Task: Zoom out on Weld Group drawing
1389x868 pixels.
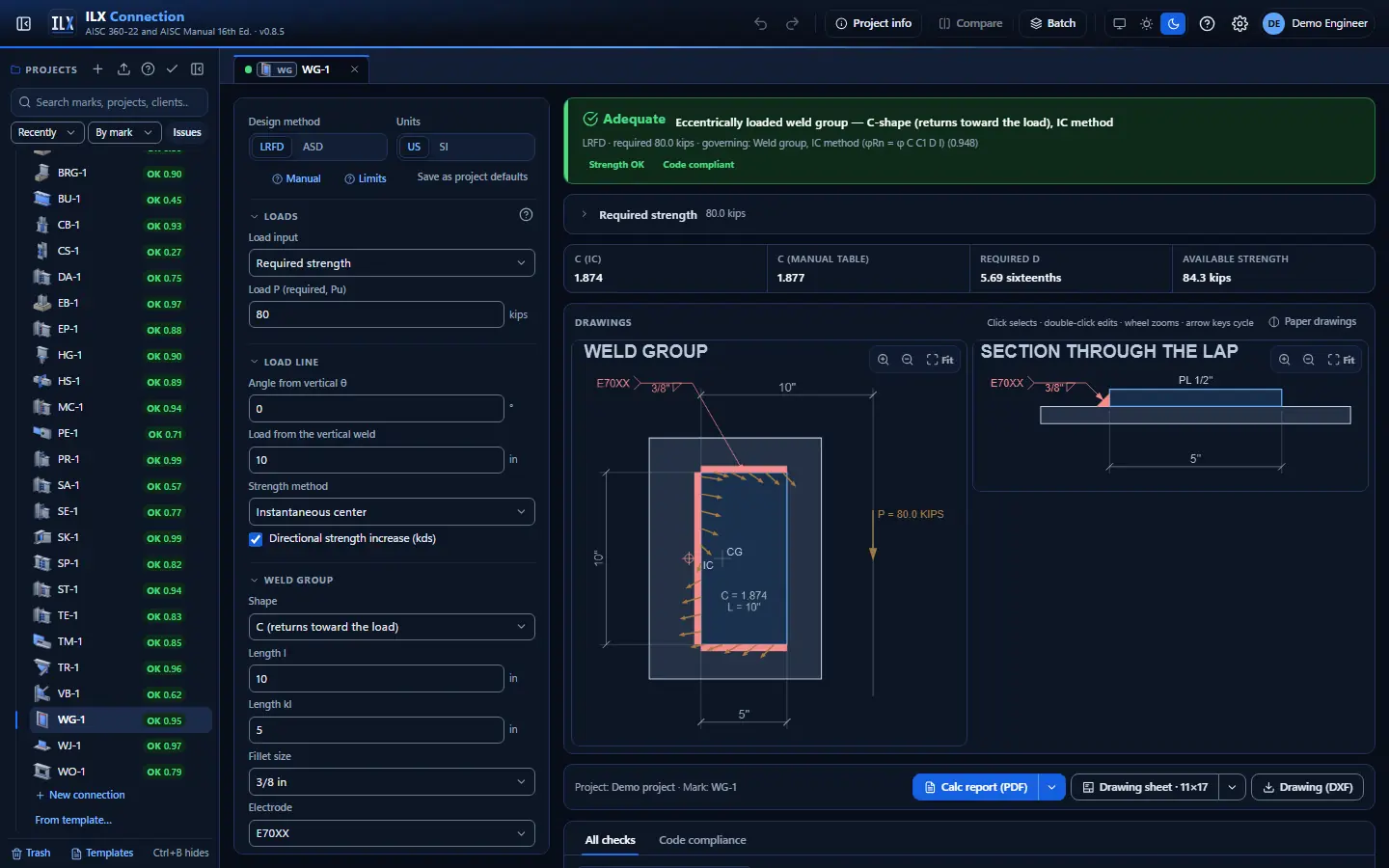Action: [x=907, y=360]
